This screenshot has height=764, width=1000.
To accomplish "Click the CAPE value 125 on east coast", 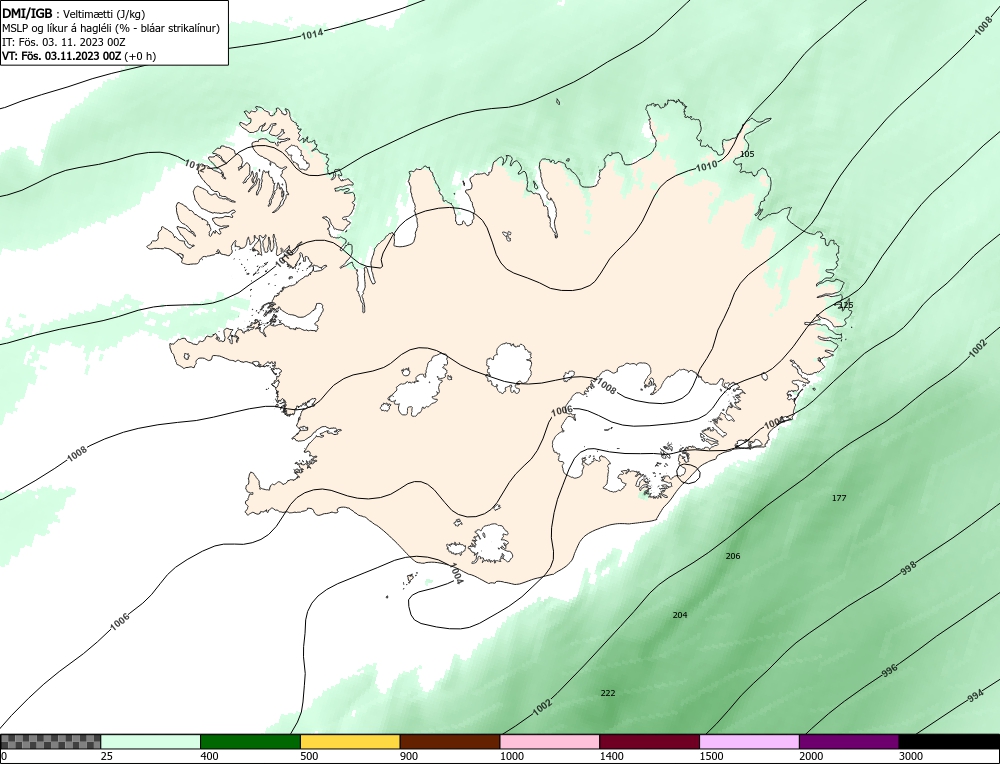I will click(x=846, y=305).
